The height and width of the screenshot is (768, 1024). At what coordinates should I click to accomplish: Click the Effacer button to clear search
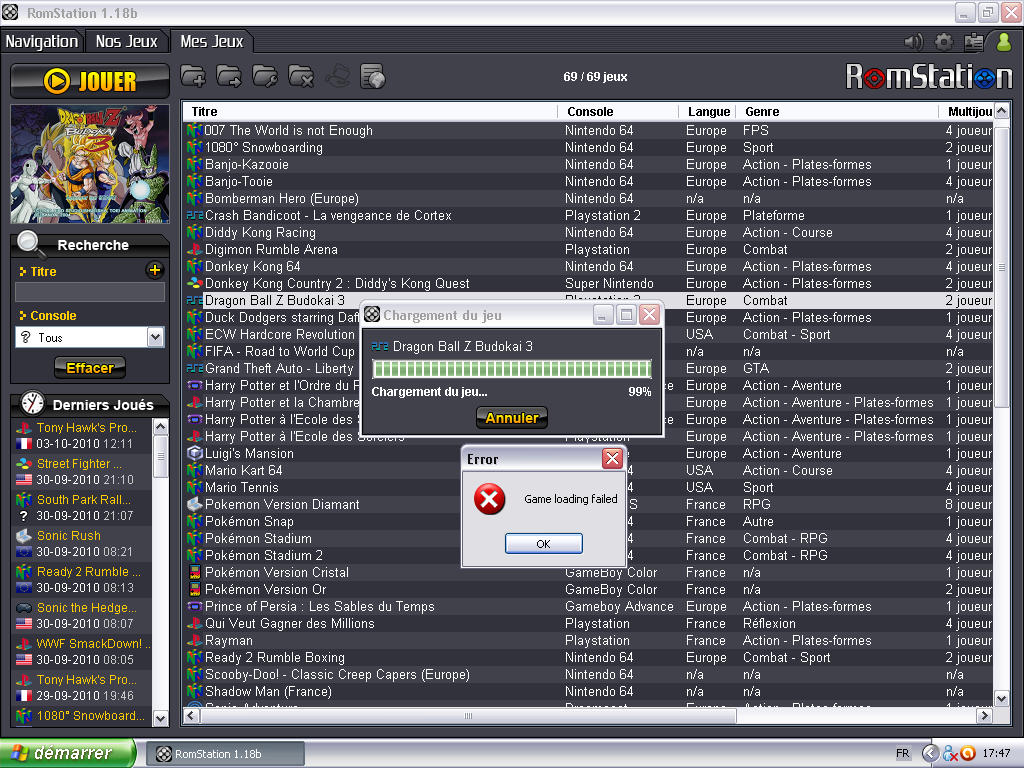point(89,368)
